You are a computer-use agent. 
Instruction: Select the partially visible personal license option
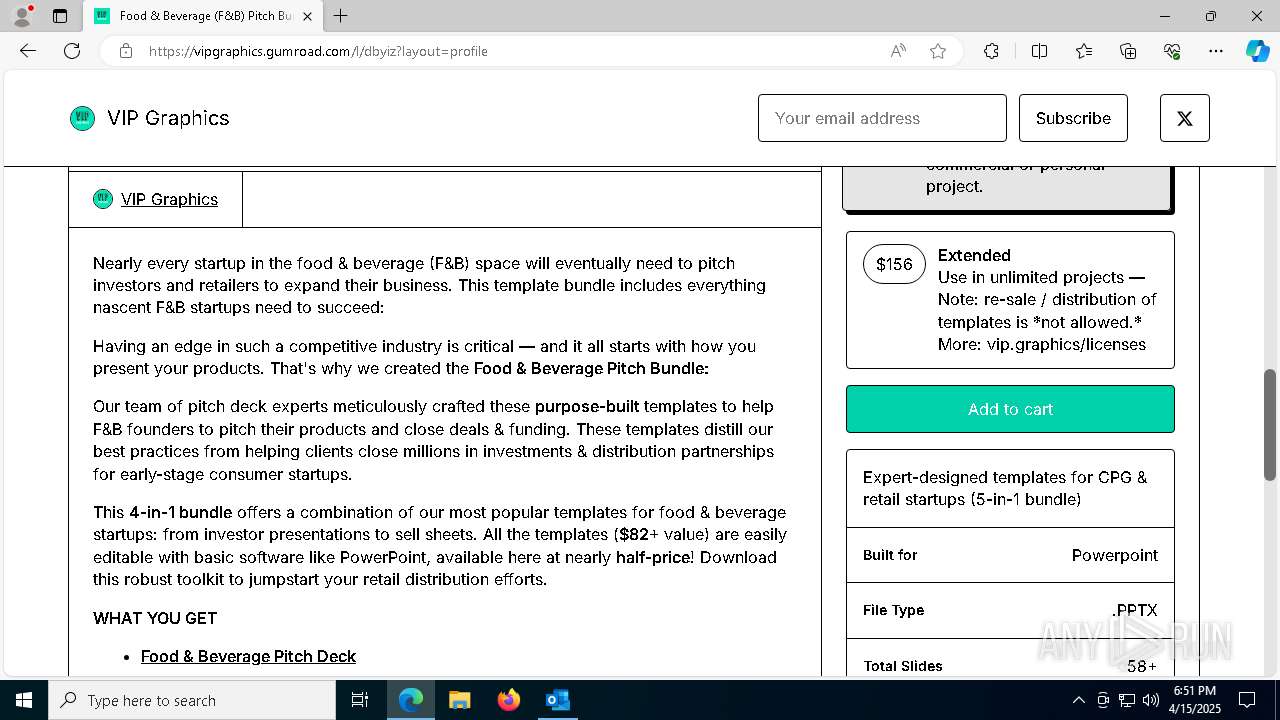click(1007, 188)
